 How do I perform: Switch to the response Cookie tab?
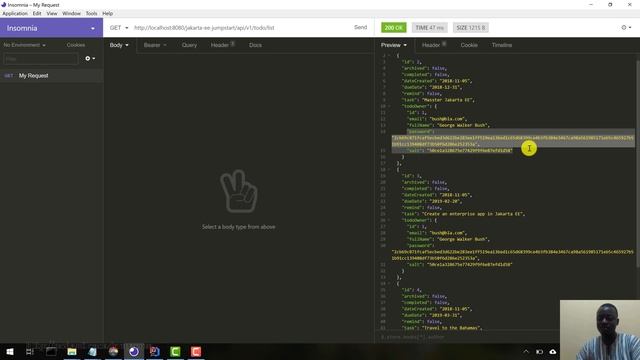469,45
